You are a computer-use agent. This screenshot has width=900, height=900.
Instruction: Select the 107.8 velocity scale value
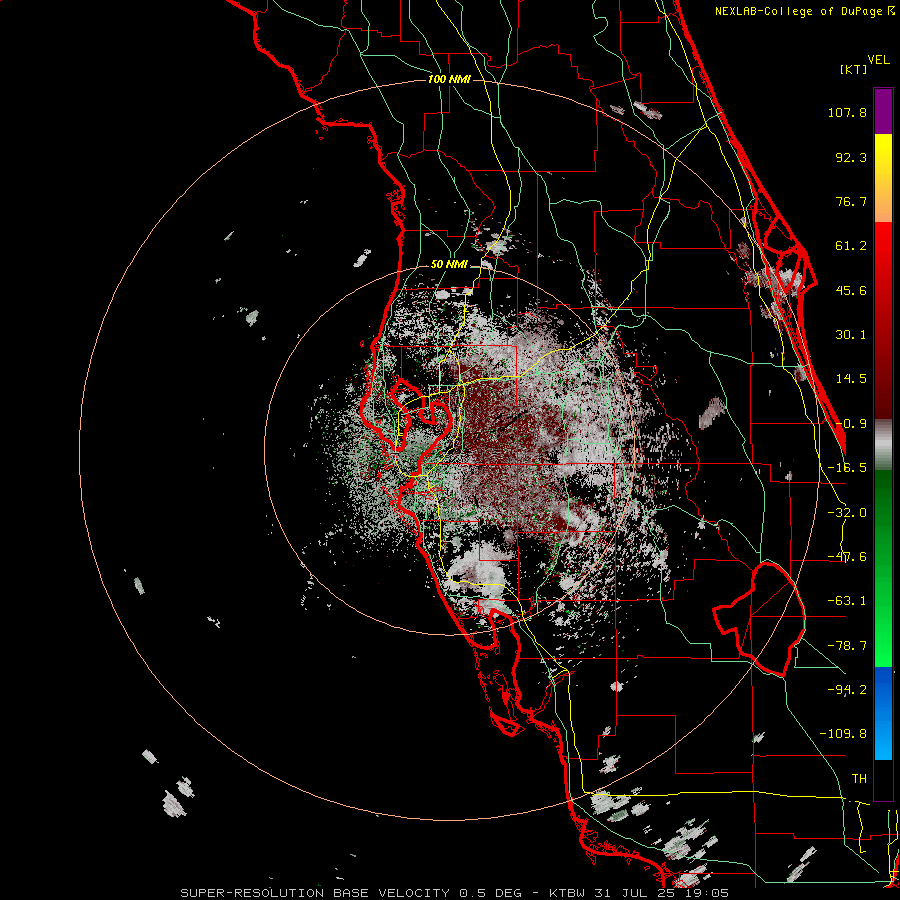click(847, 112)
